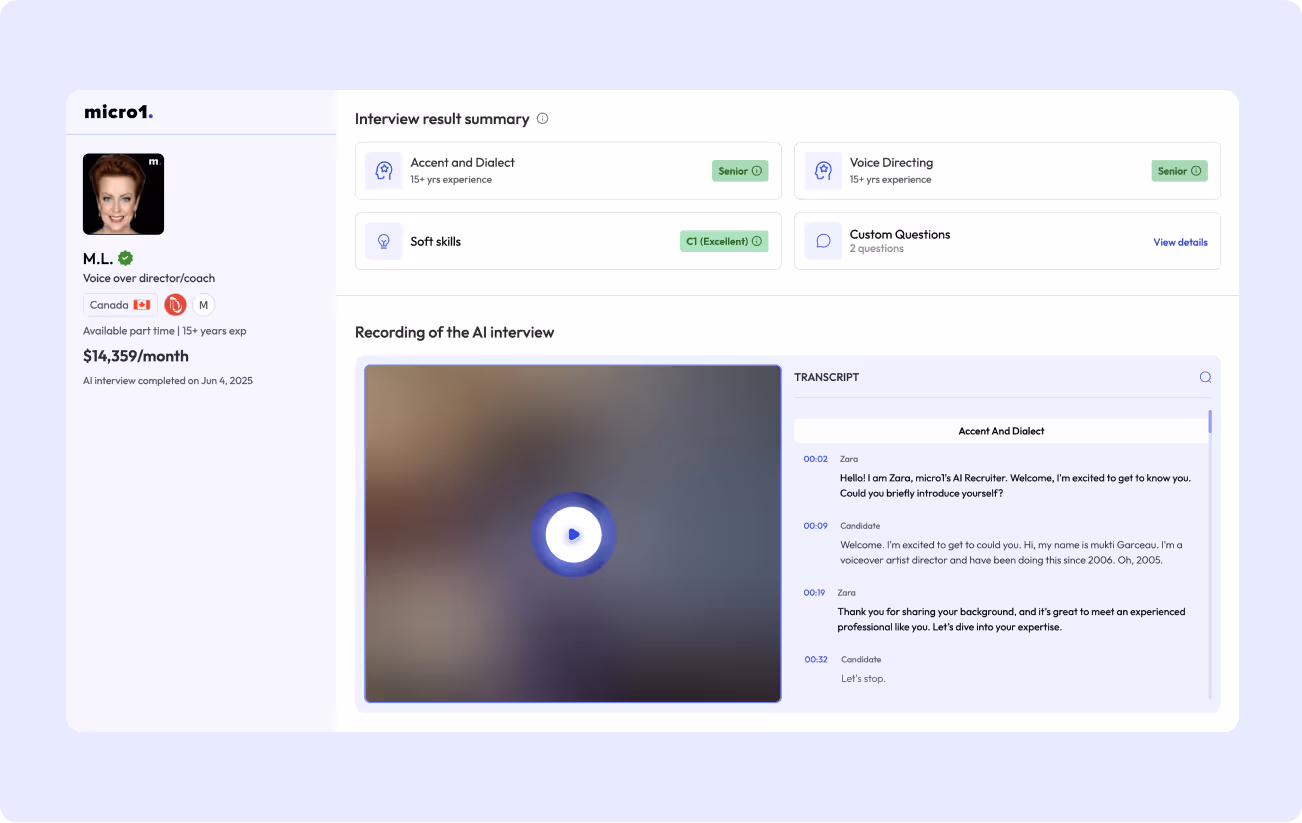The width and height of the screenshot is (1302, 823).
Task: Search the transcript with magnifier icon
Action: click(1205, 377)
